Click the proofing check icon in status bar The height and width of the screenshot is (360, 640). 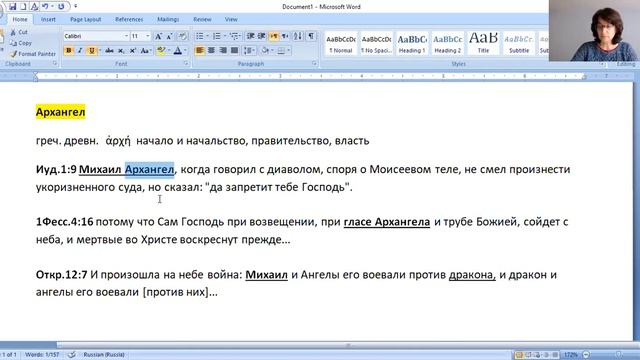(72, 354)
